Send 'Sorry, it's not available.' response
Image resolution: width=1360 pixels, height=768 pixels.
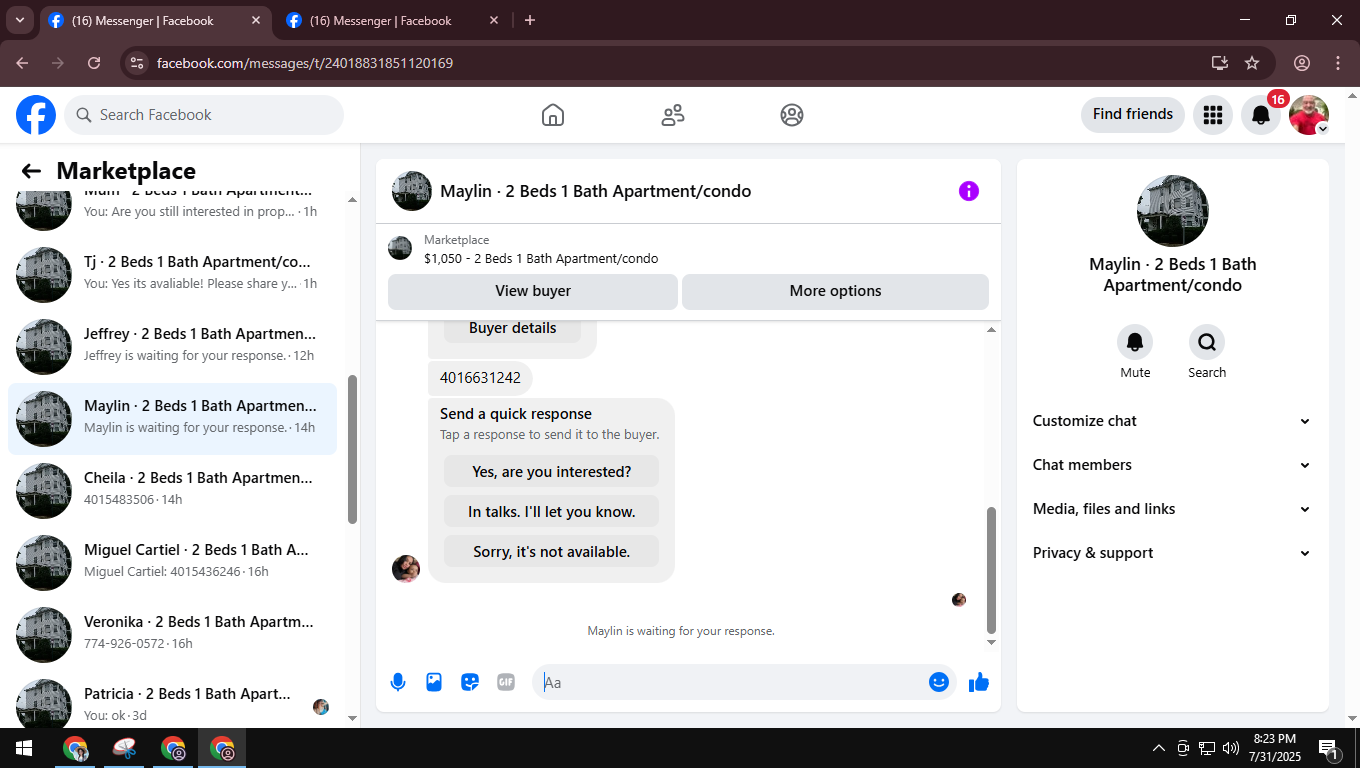pyautogui.click(x=552, y=551)
